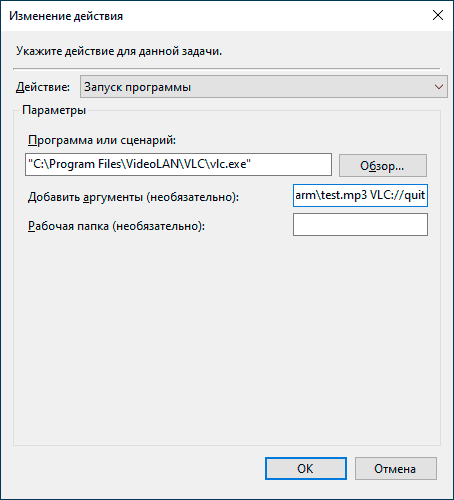The image size is (454, 500).
Task: Click the separator line below the heading
Action: pyautogui.click(x=227, y=69)
